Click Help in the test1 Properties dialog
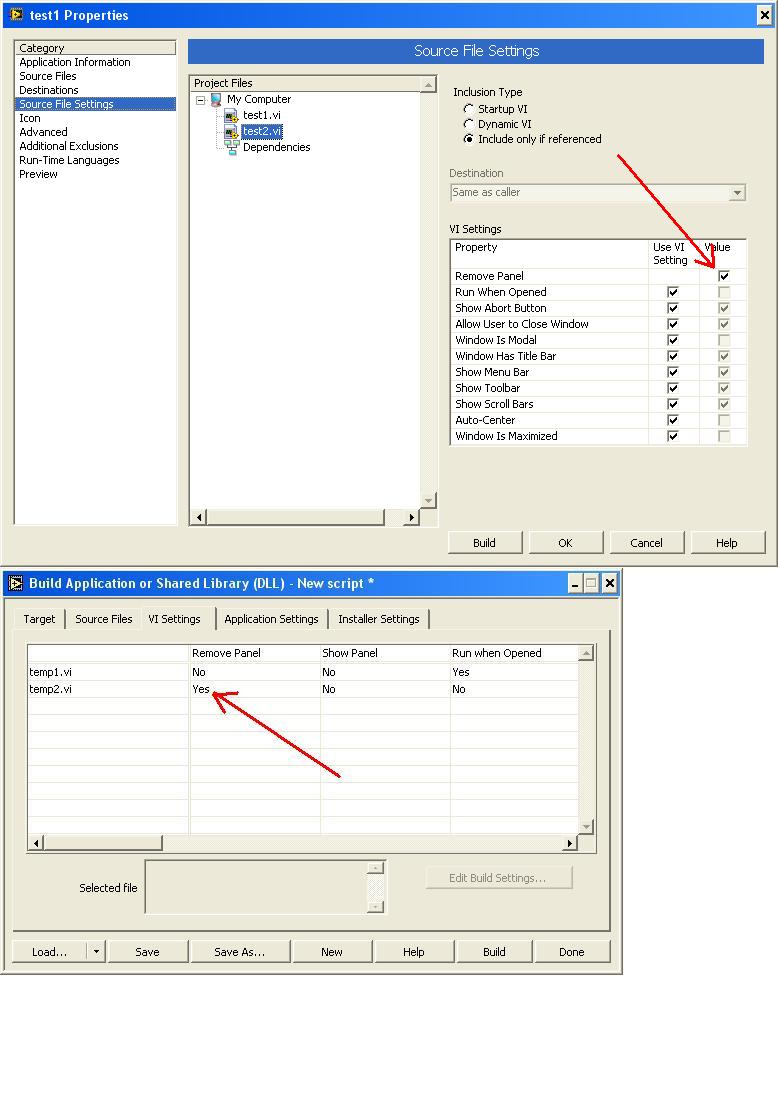The image size is (778, 1111). [x=727, y=543]
